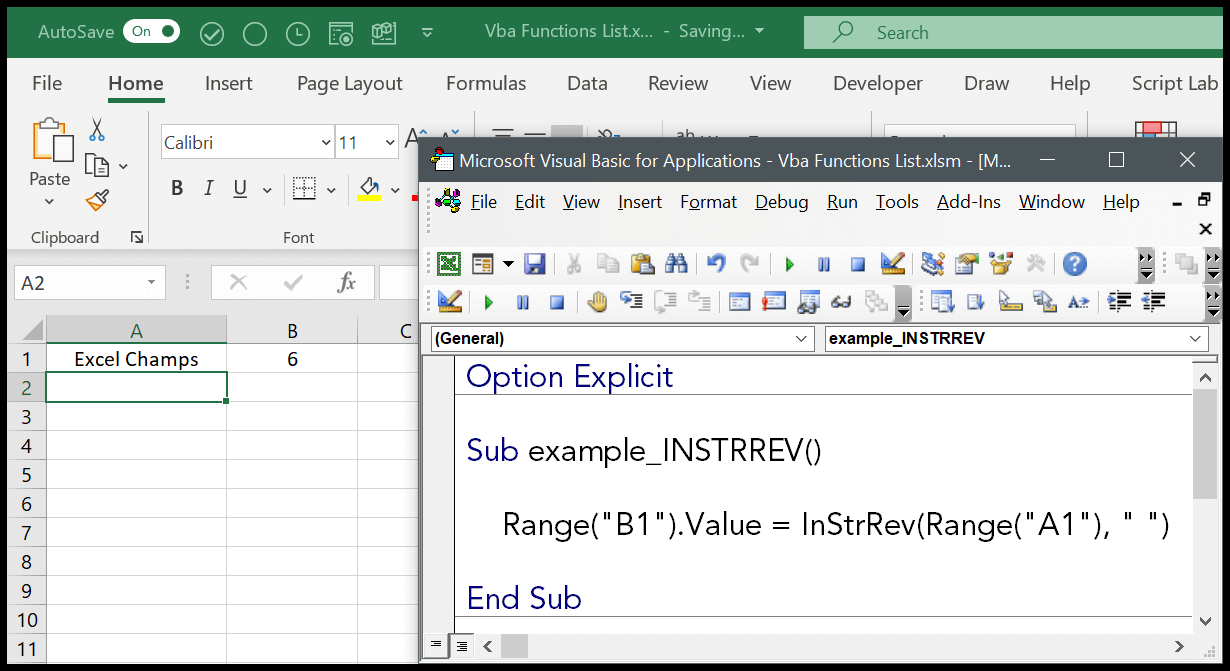
Task: Toggle breakpoint using the hand icon
Action: [598, 302]
